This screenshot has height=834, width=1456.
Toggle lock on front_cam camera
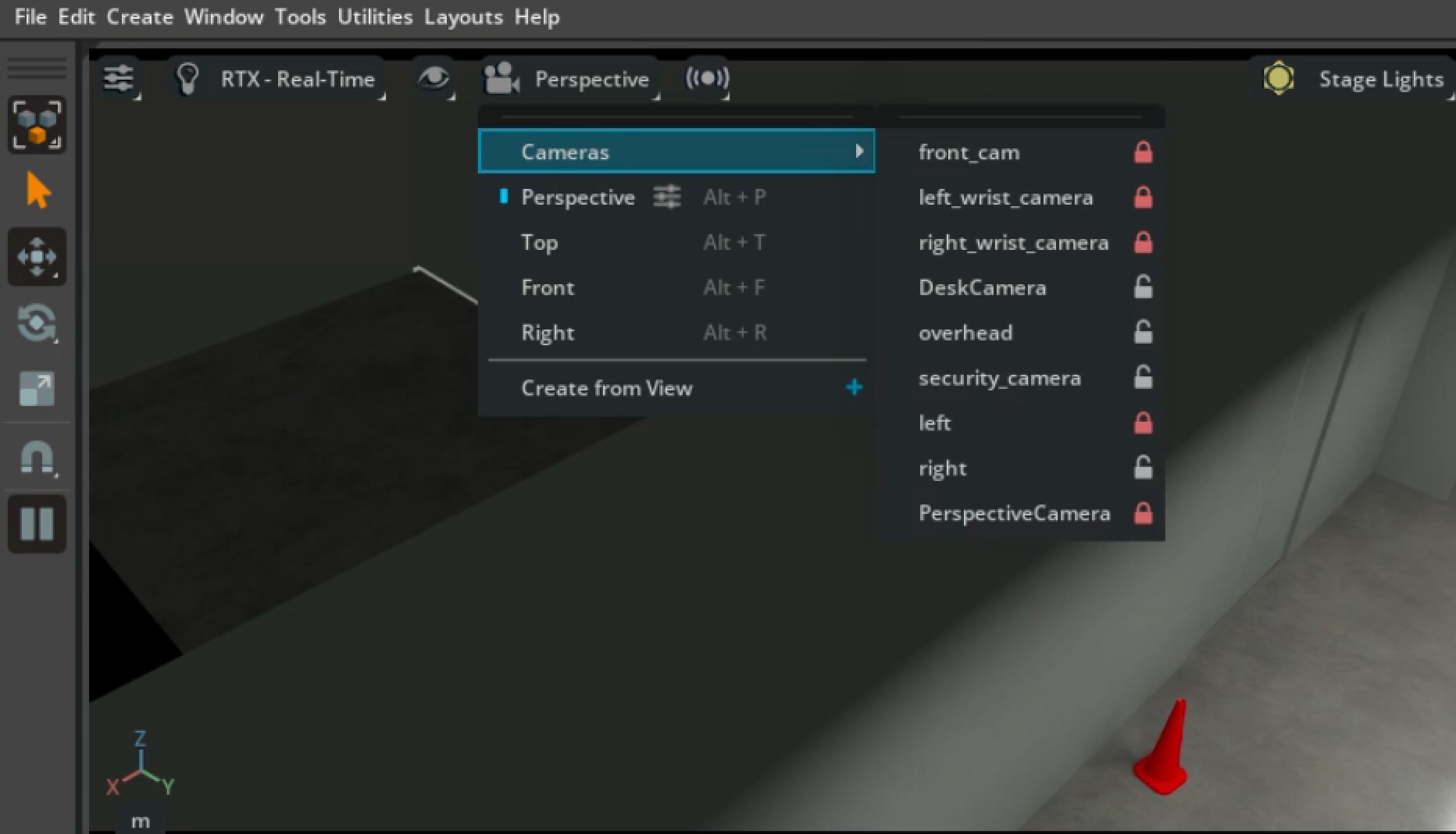(x=1143, y=151)
